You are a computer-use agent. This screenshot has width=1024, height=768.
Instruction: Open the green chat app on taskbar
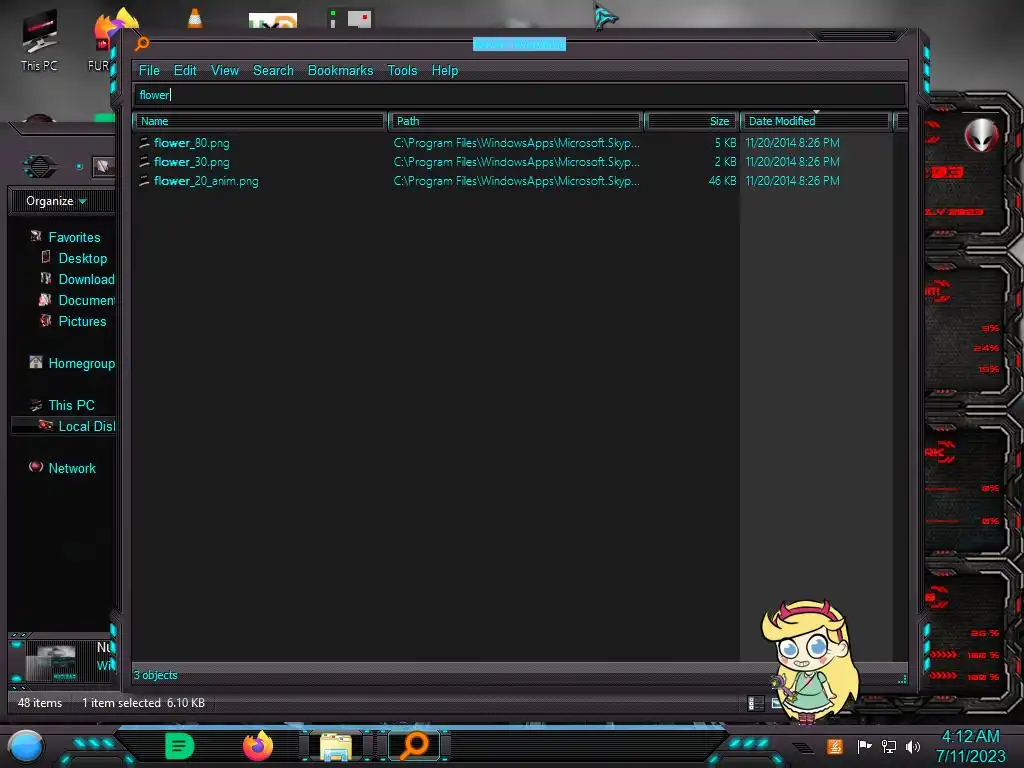click(x=180, y=746)
